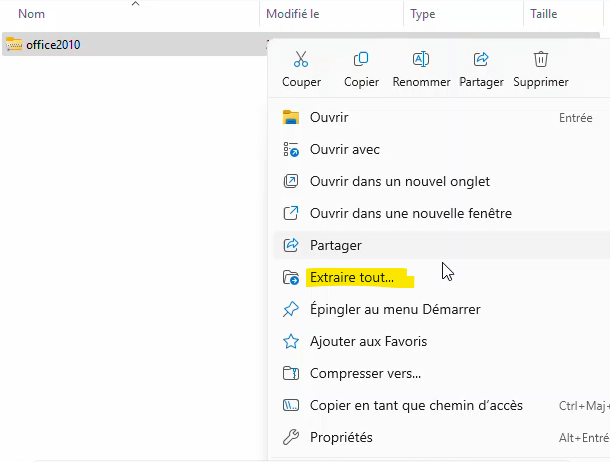Sort by Taille column header
This screenshot has height=462, width=610.
[x=543, y=14]
